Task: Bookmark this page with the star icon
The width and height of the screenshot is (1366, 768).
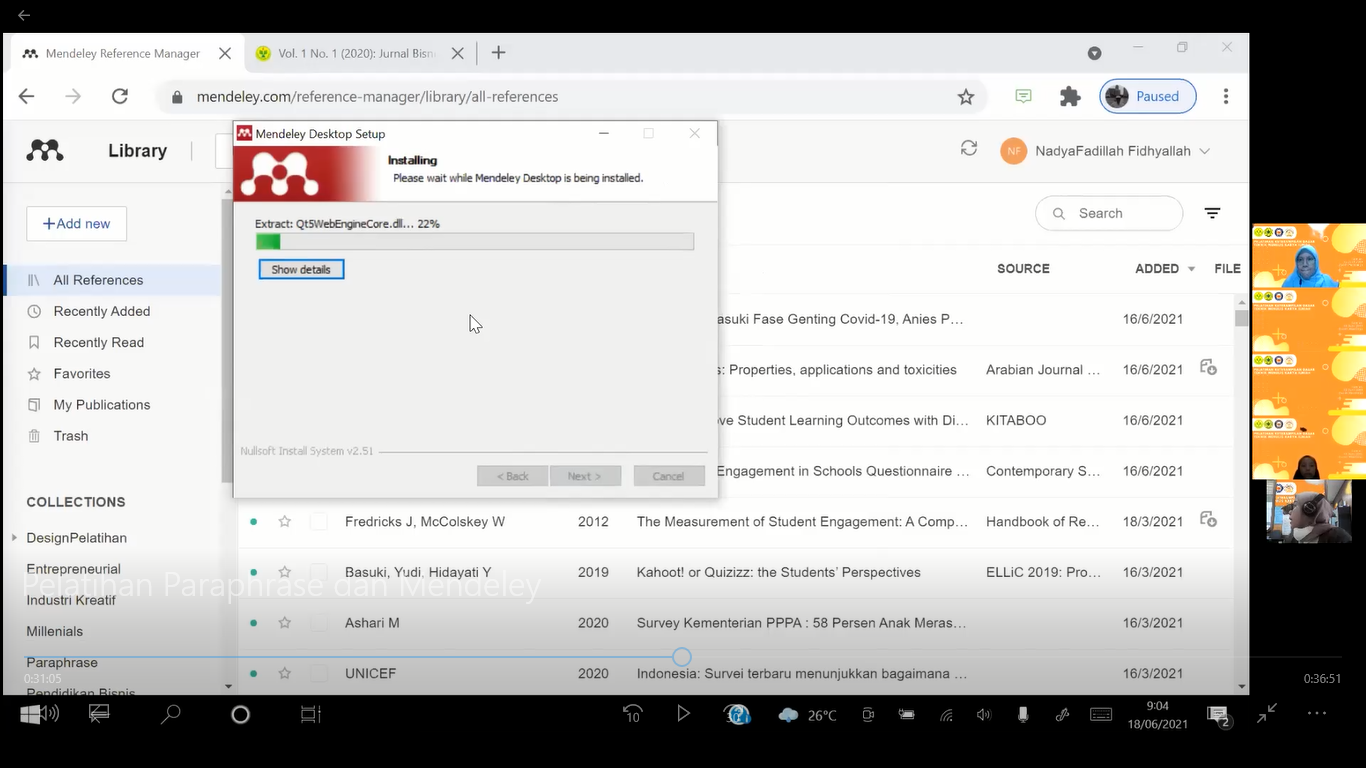Action: [966, 97]
